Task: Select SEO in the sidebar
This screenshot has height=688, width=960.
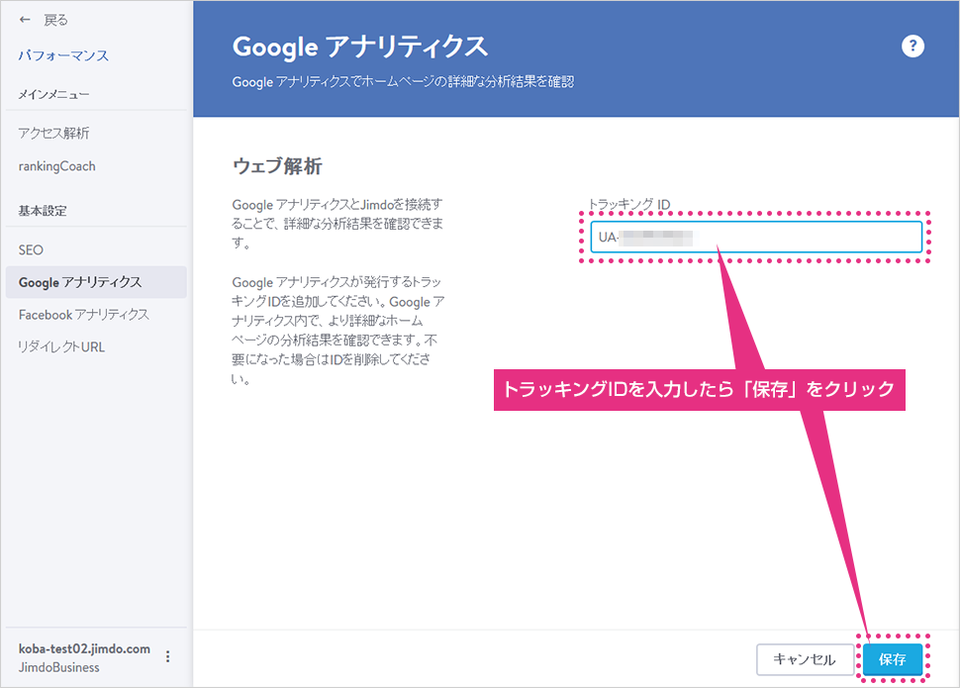Action: pyautogui.click(x=31, y=250)
